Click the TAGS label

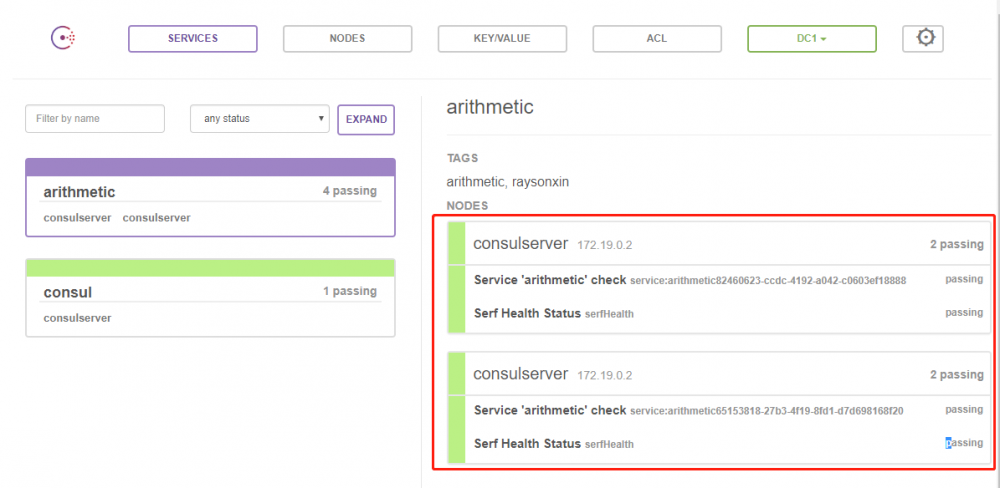click(462, 158)
